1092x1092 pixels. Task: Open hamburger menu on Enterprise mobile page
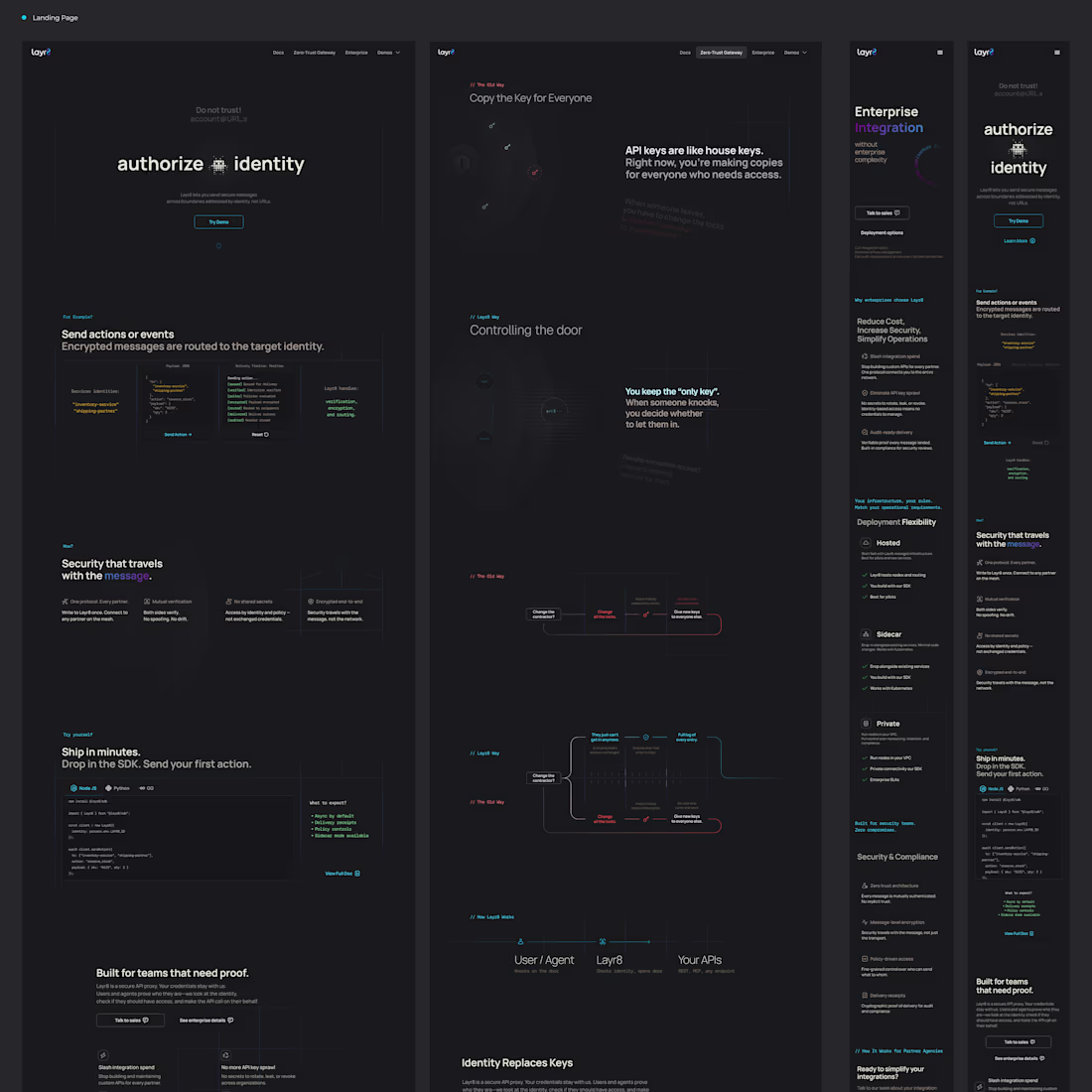(939, 53)
